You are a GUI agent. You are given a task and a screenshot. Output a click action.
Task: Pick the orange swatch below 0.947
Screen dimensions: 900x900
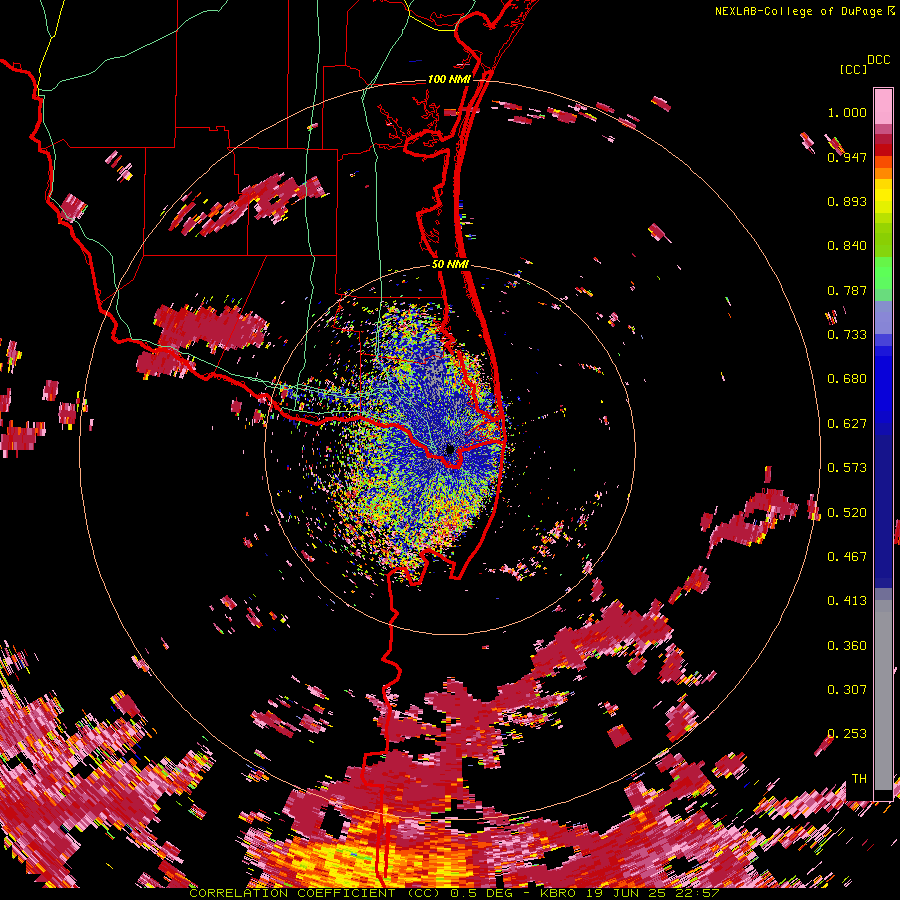[883, 172]
